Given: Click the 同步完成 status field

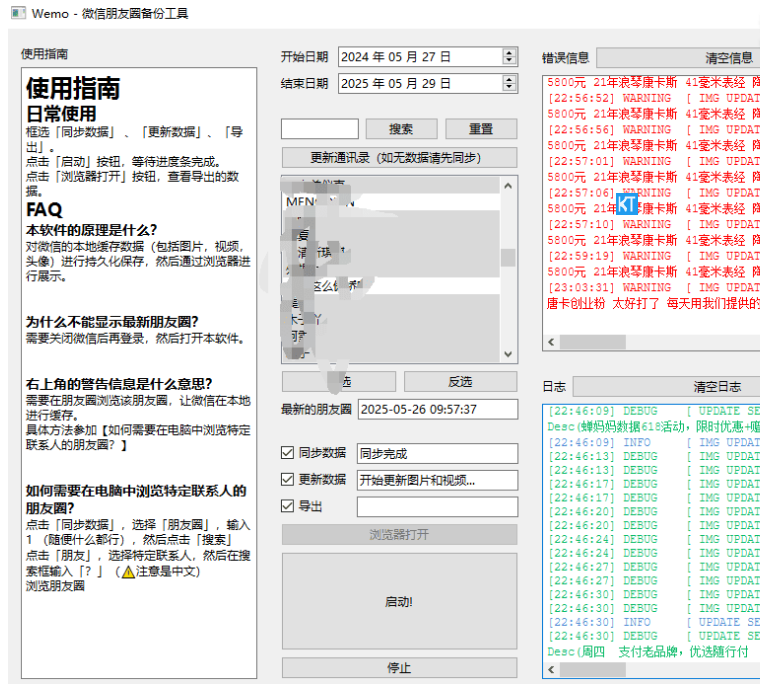Looking at the screenshot, I should (437, 454).
